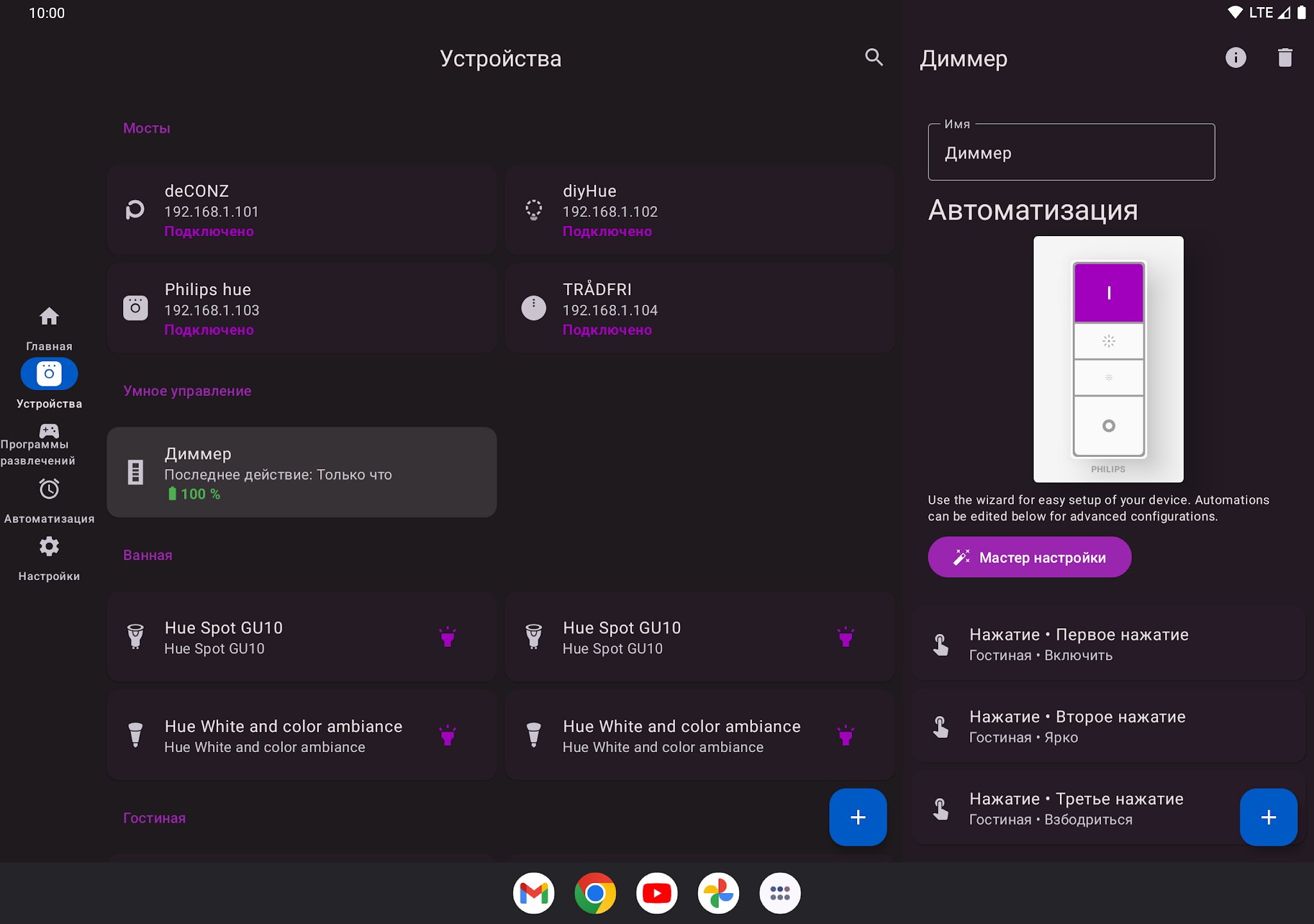The image size is (1314, 924).
Task: Select the deCONZ bridge card
Action: [x=302, y=210]
